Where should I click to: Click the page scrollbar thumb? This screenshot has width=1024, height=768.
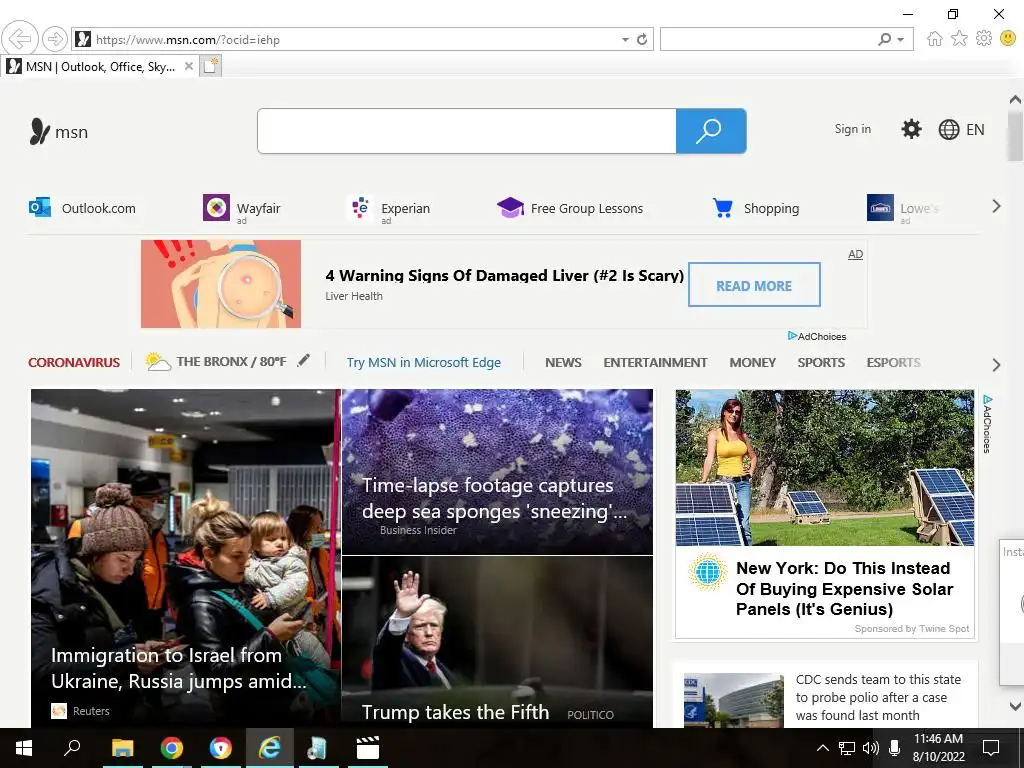click(1014, 136)
